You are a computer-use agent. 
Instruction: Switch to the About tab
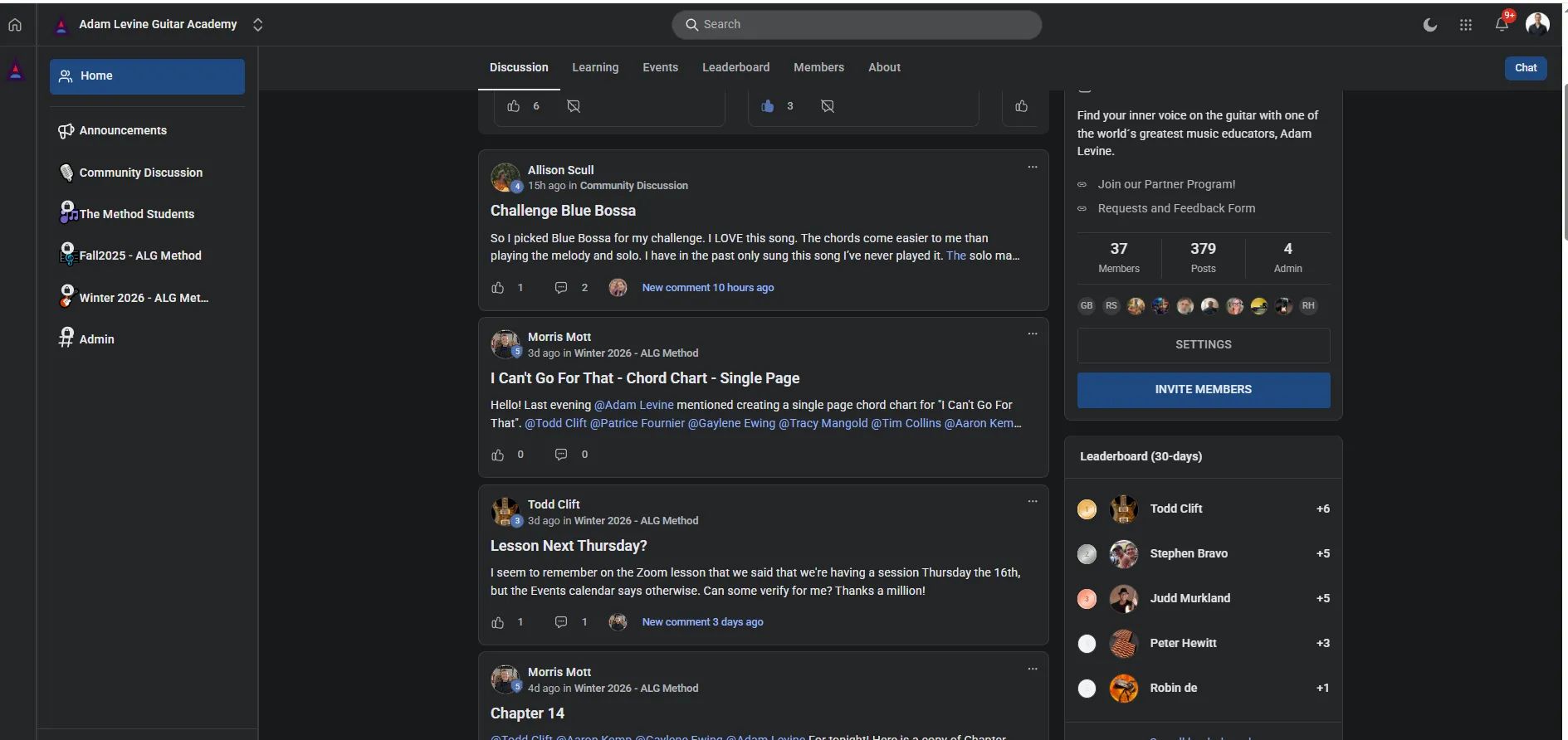coord(884,68)
